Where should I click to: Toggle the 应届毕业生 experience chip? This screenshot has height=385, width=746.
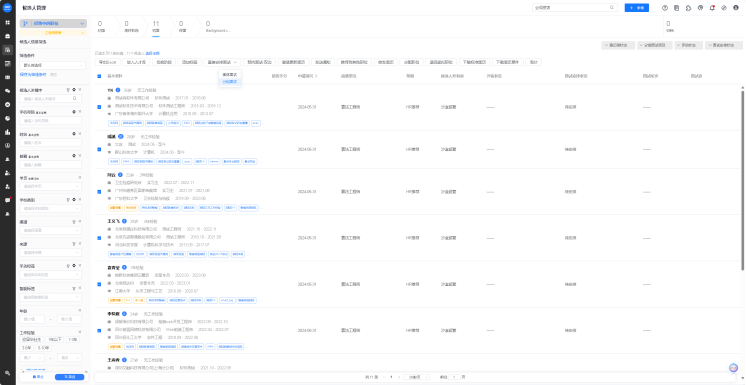click(x=32, y=340)
